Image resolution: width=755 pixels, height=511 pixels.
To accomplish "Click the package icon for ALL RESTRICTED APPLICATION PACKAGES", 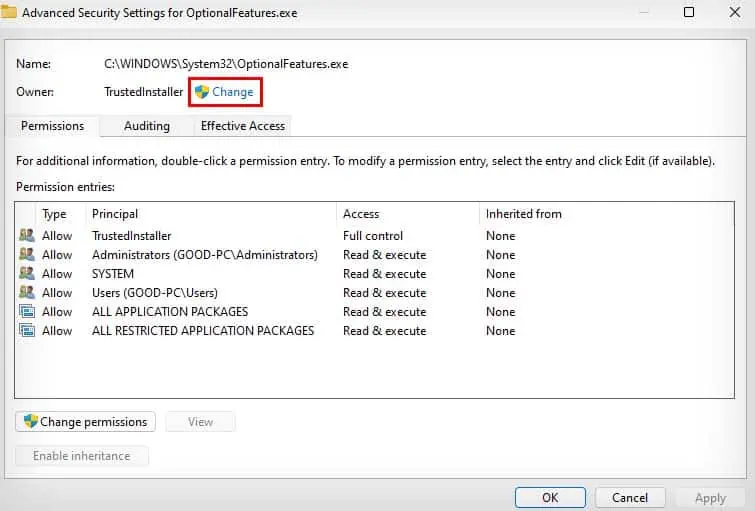I will click(27, 330).
